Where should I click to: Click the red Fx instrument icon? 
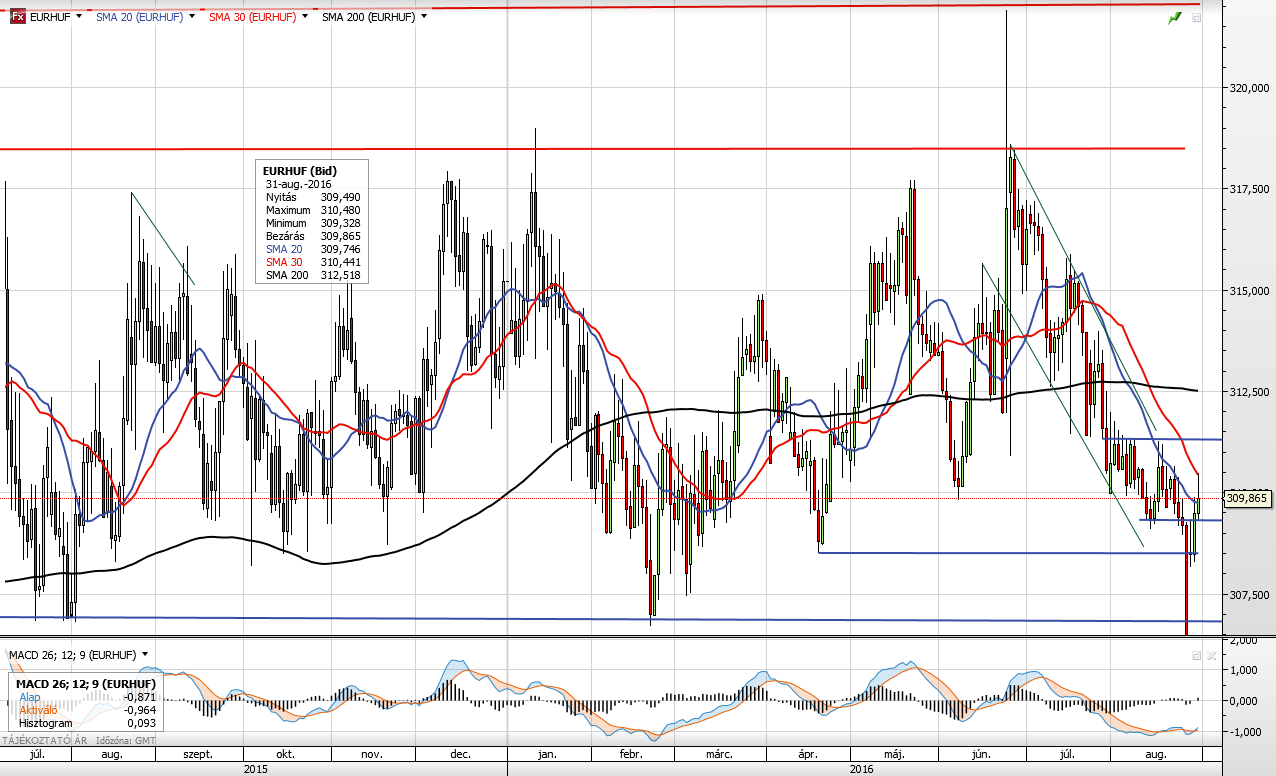point(17,17)
